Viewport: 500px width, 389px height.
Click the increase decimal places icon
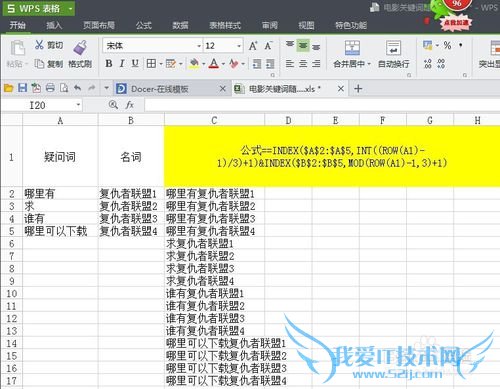tap(428, 63)
